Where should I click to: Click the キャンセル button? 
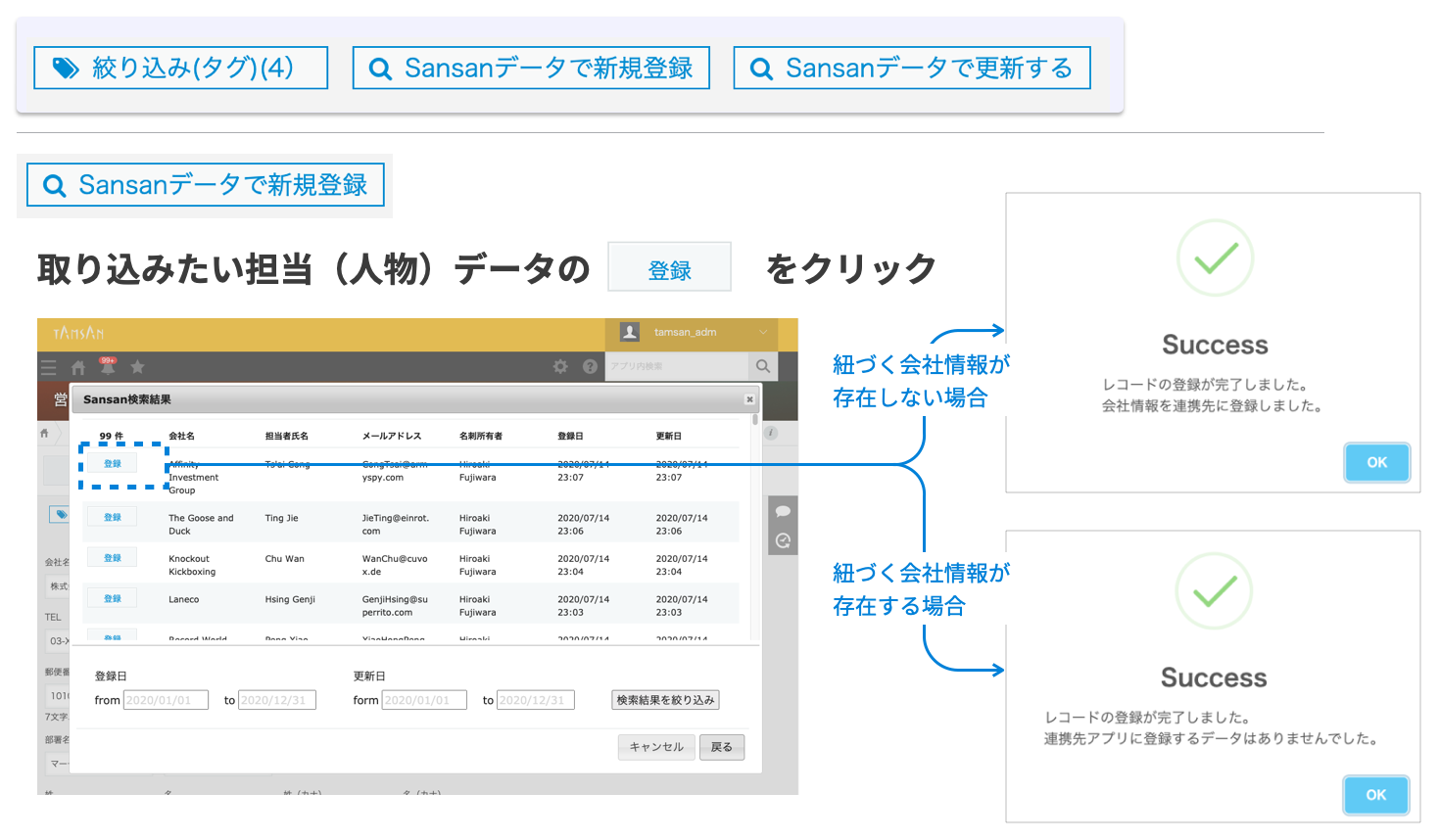point(656,747)
